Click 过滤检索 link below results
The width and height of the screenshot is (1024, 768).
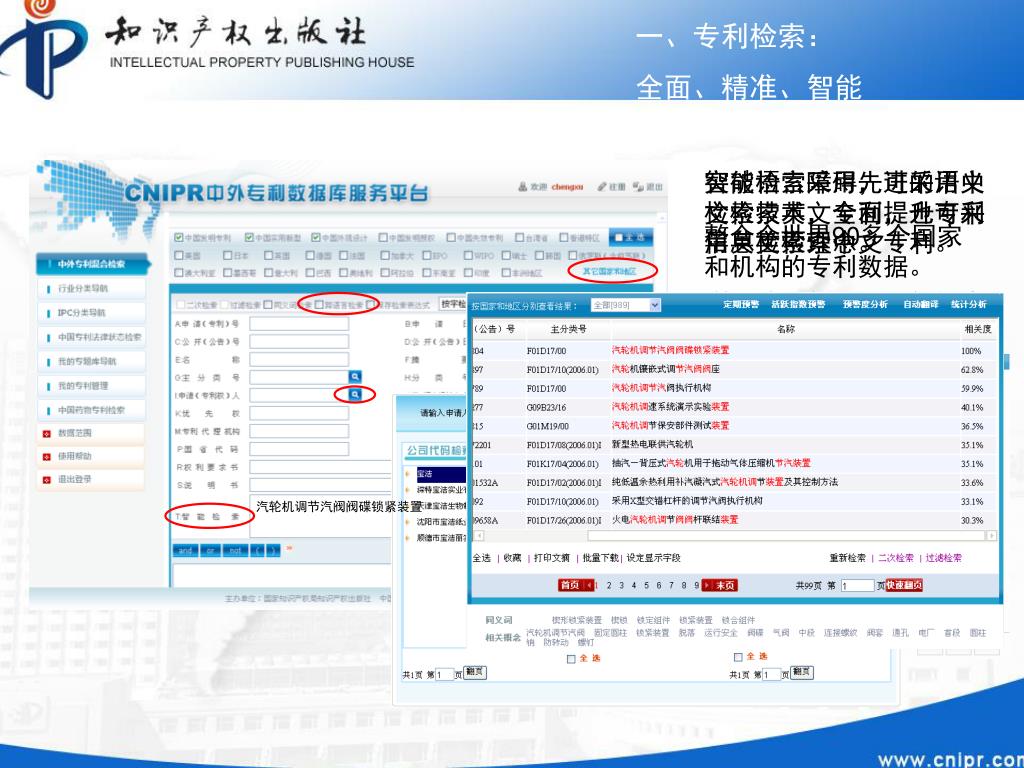944,558
